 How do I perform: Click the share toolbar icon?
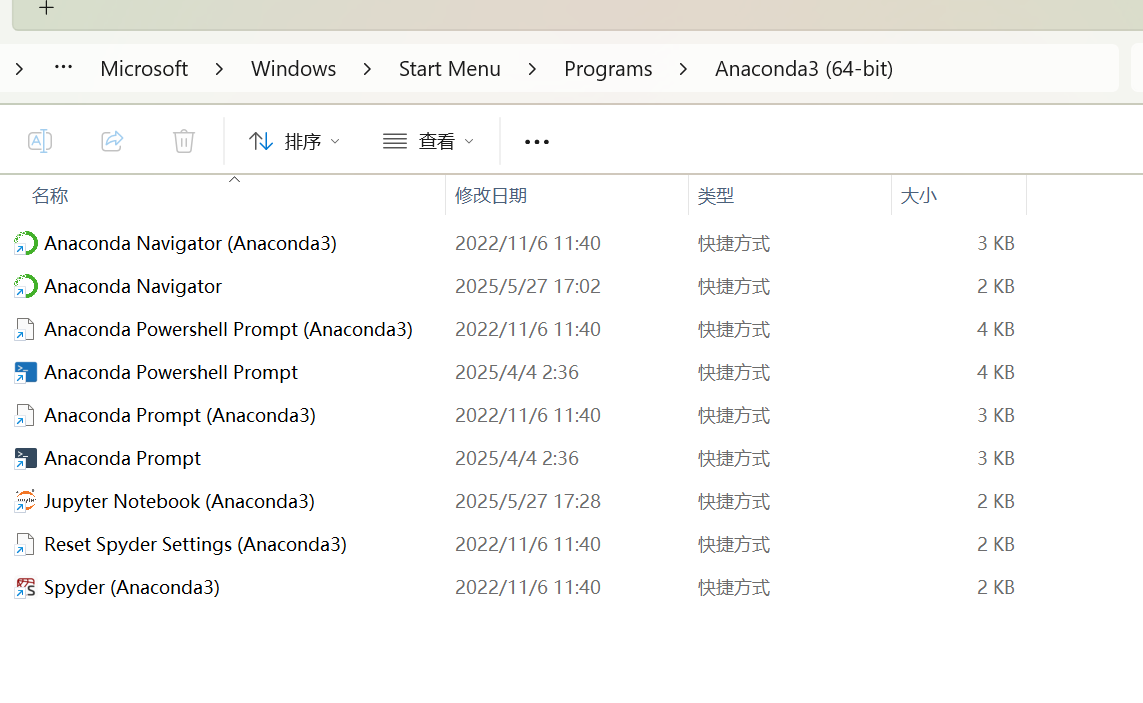(x=112, y=141)
